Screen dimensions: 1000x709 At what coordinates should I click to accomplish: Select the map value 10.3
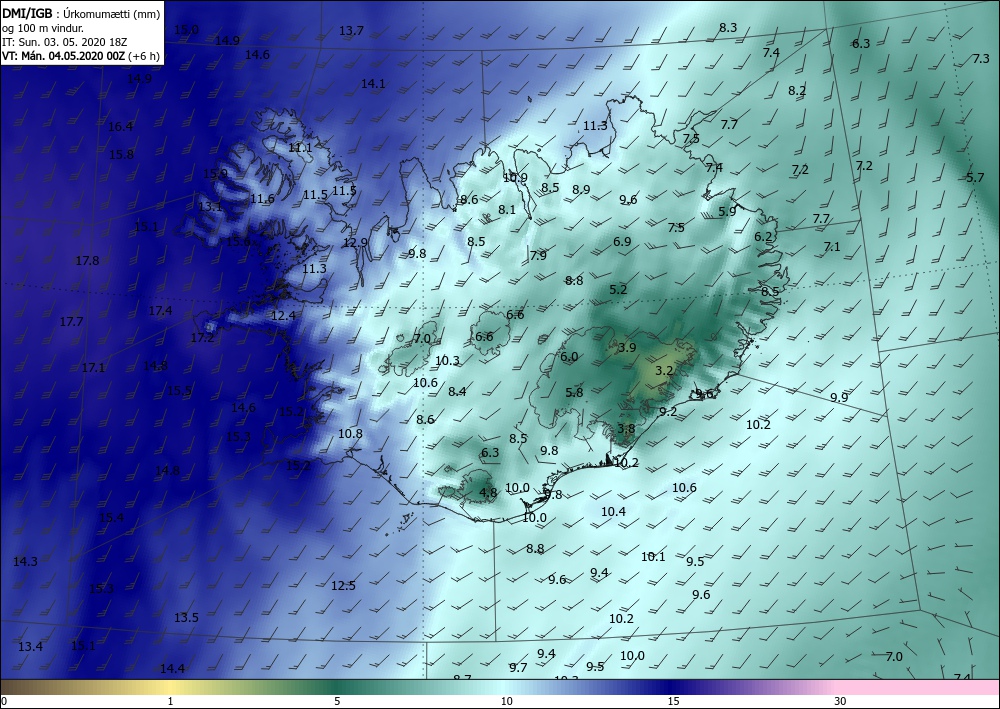(x=447, y=361)
